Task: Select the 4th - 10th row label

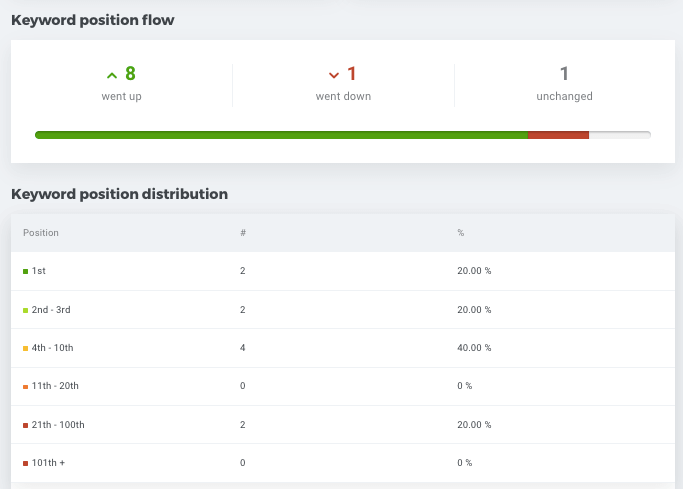Action: [x=52, y=347]
